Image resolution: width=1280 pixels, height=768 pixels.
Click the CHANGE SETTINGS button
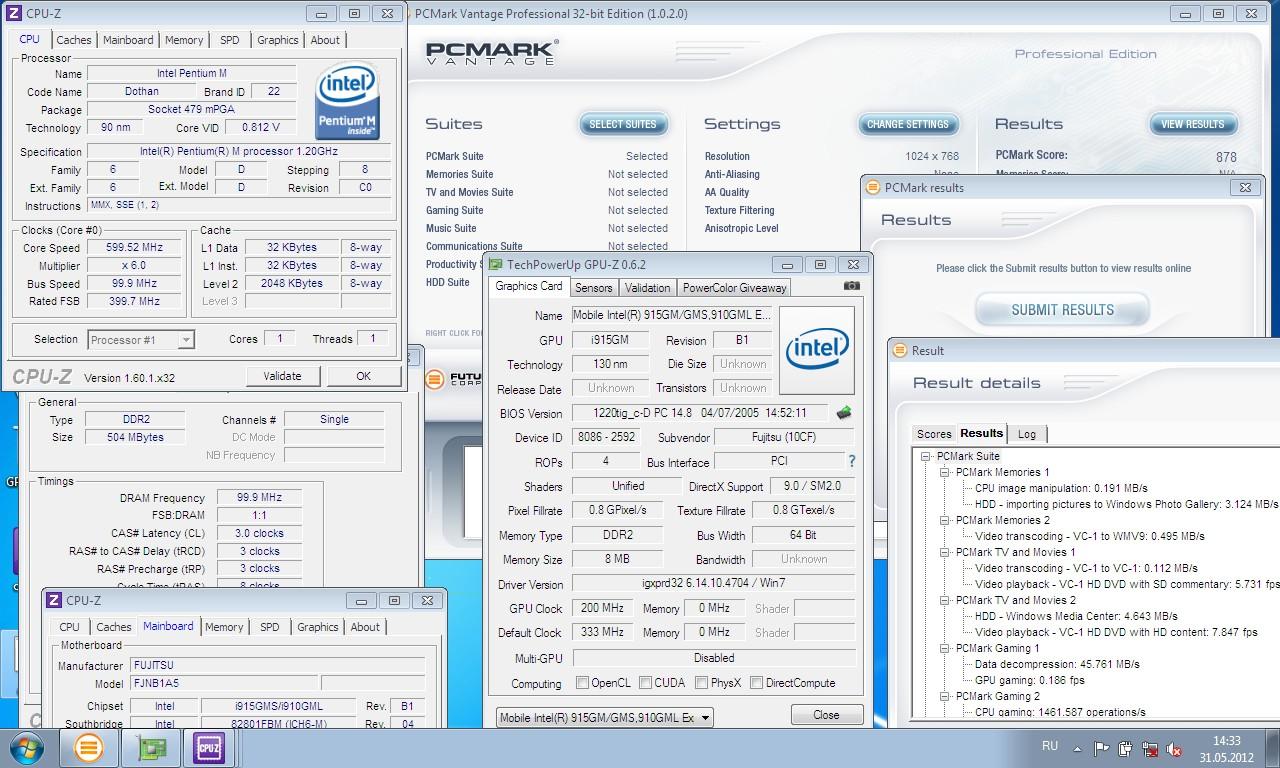pos(908,124)
